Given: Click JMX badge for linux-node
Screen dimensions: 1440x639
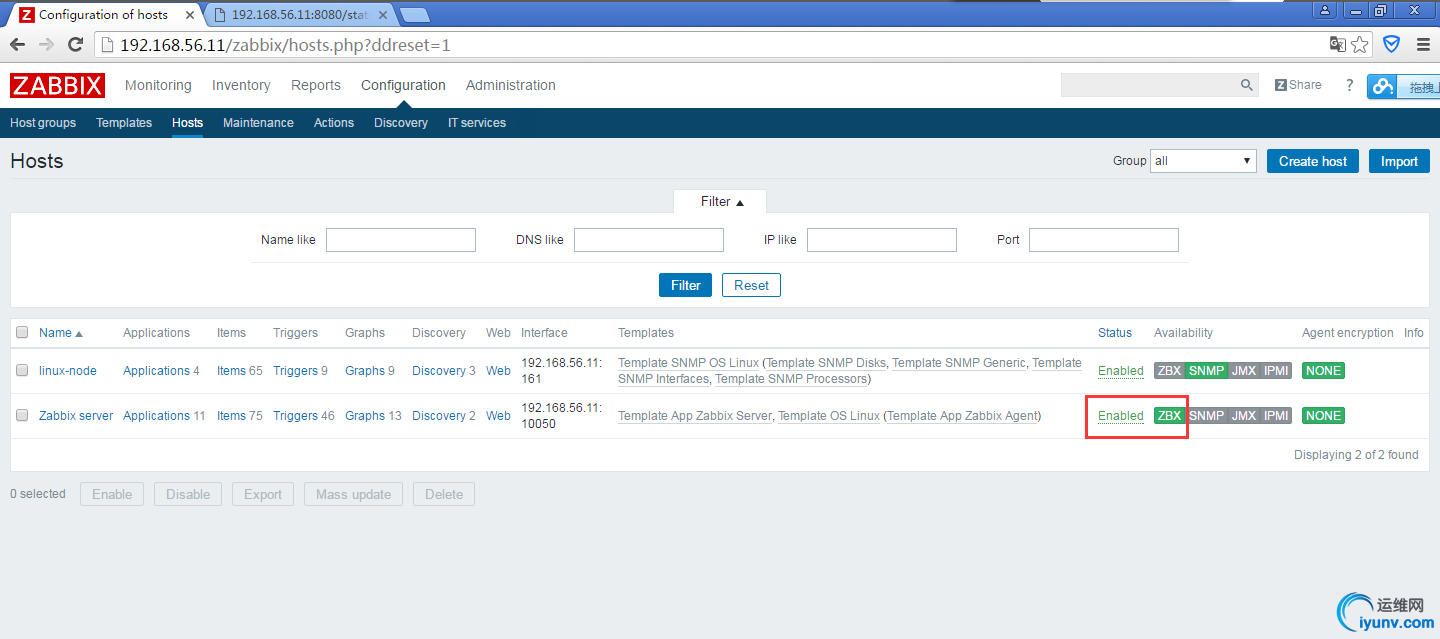Looking at the screenshot, I should [1244, 371].
